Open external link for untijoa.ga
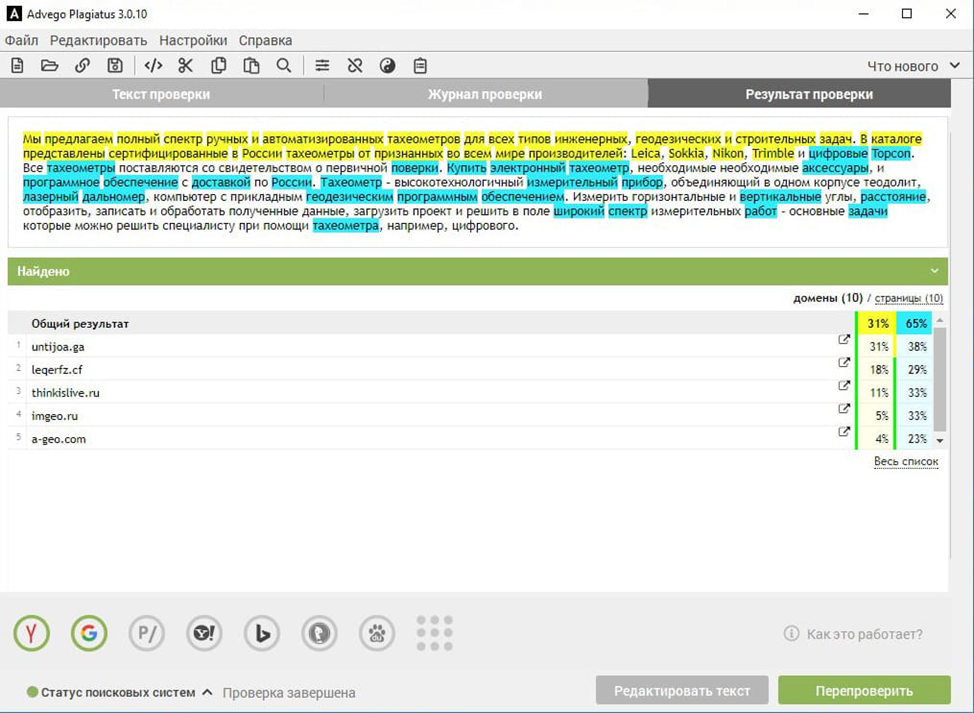Image resolution: width=974 pixels, height=713 pixels. tap(844, 340)
